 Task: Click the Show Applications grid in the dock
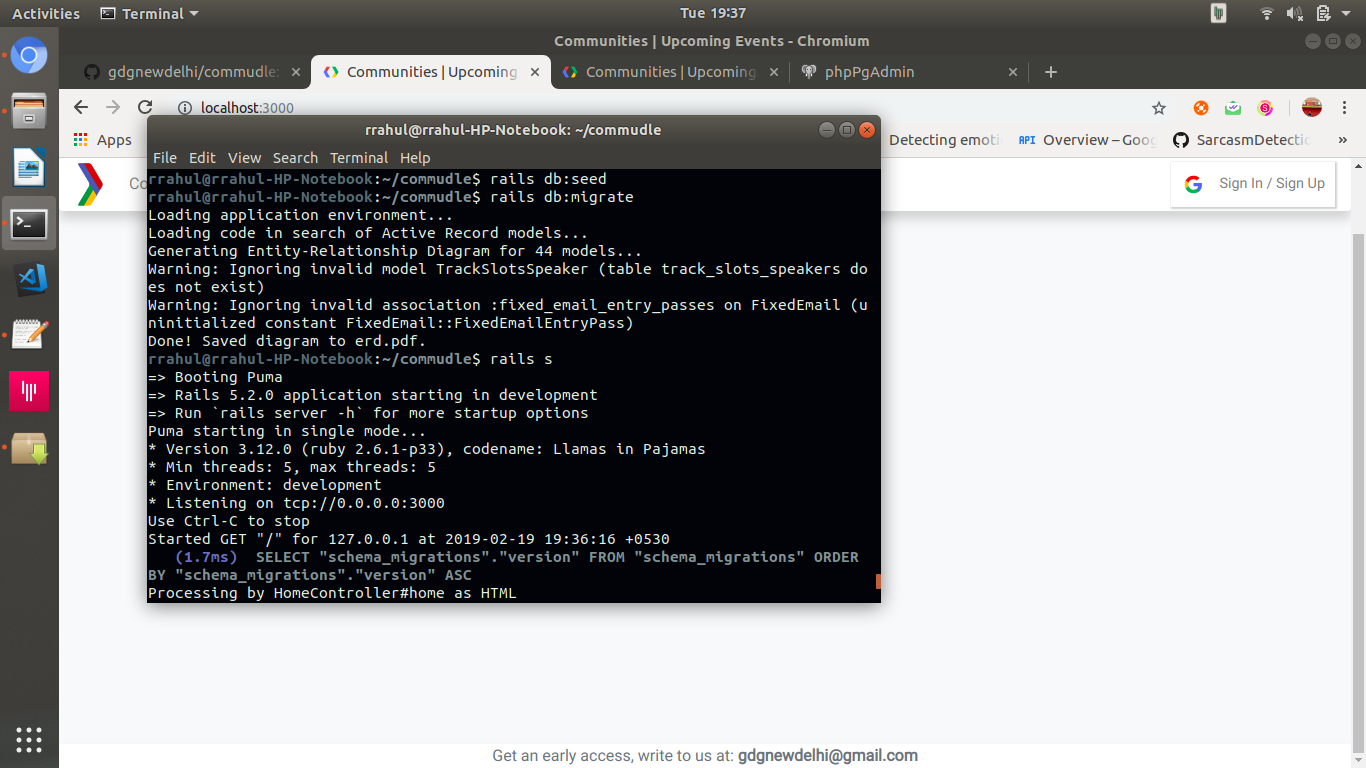click(x=29, y=740)
